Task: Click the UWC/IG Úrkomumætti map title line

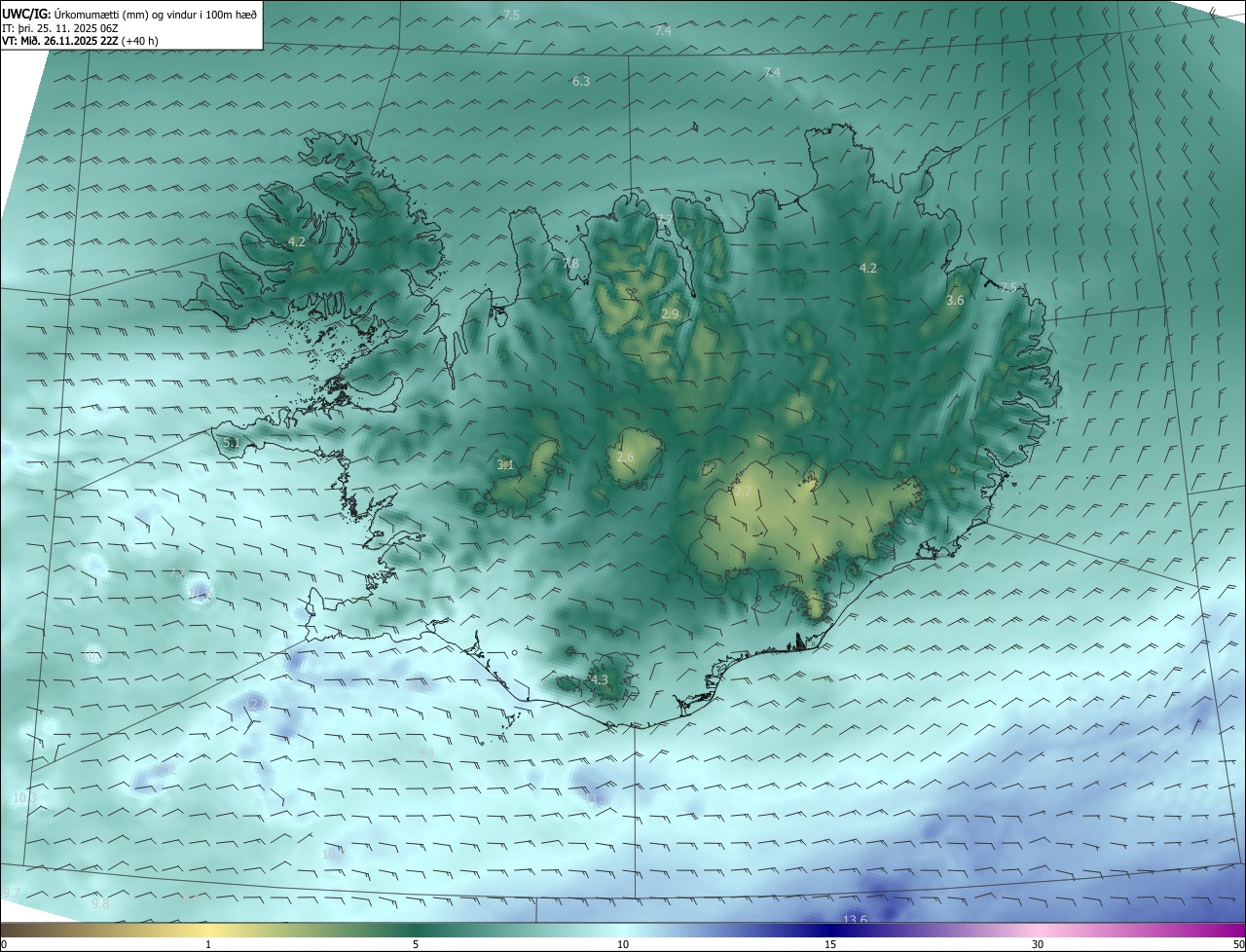Action: click(129, 14)
